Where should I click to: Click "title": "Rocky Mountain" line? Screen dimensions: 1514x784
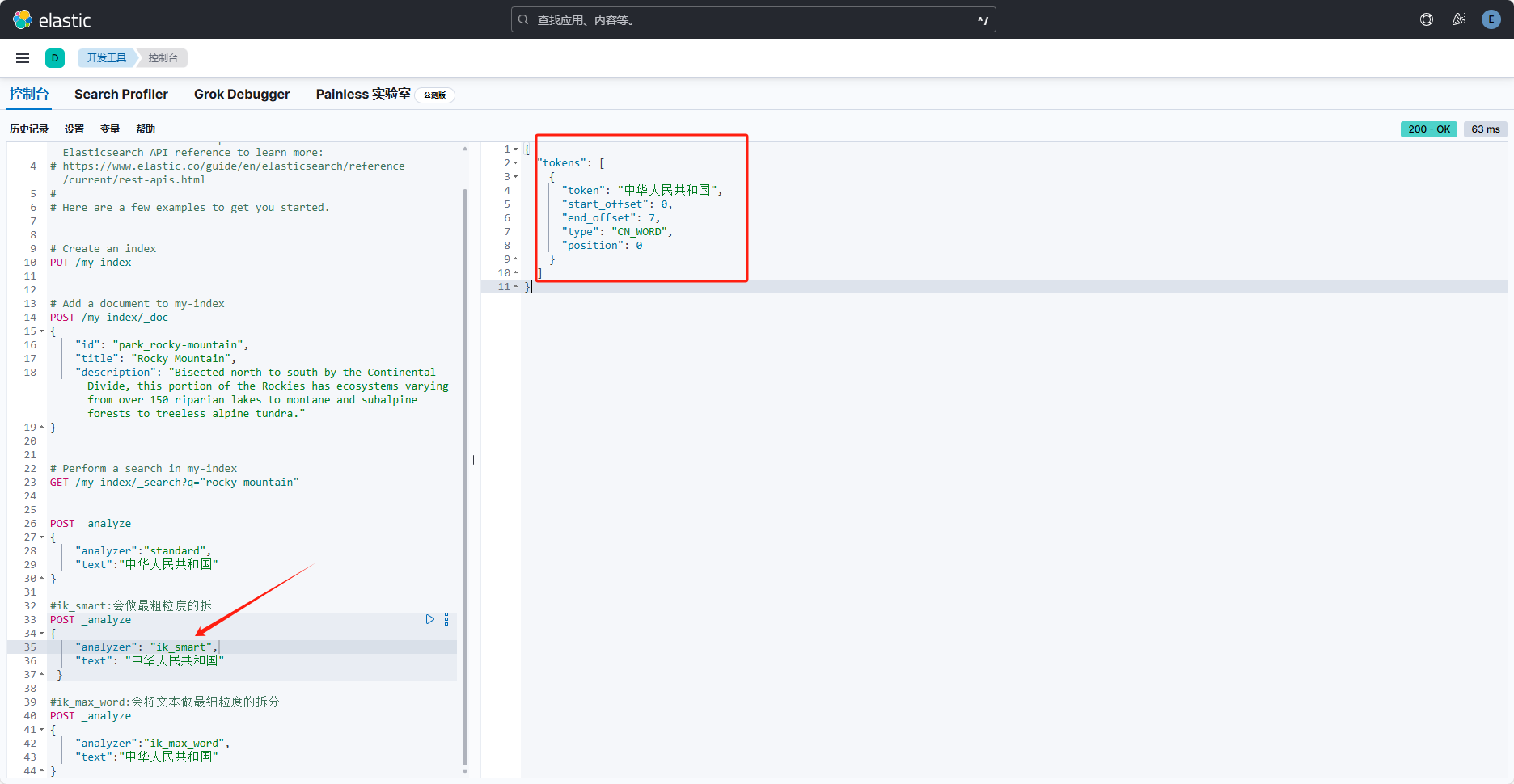coord(156,359)
